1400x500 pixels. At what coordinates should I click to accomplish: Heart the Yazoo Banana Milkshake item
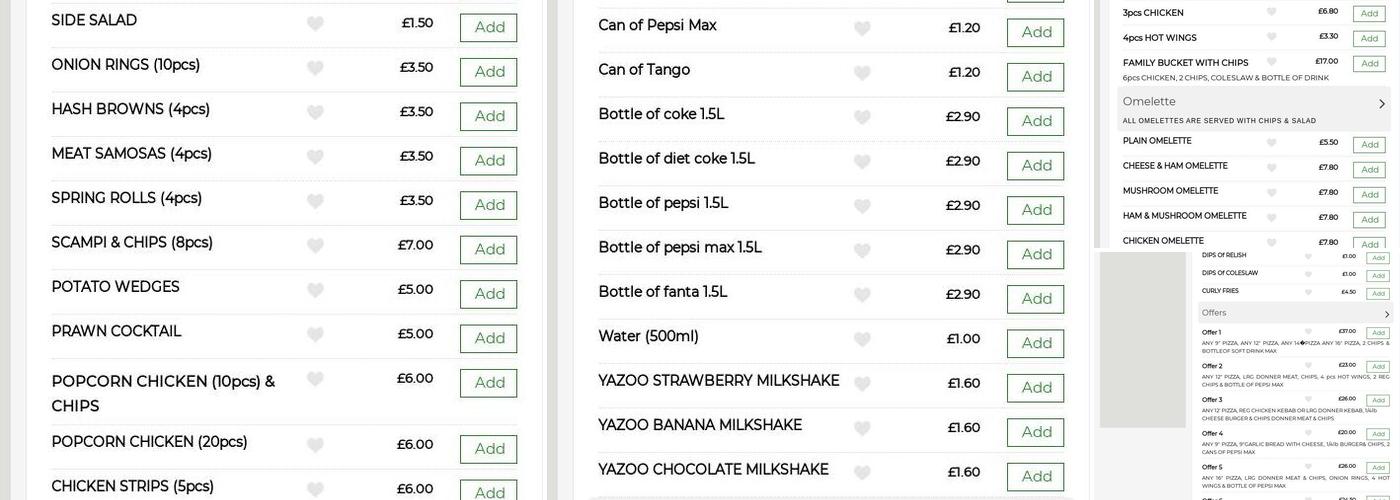tap(862, 429)
